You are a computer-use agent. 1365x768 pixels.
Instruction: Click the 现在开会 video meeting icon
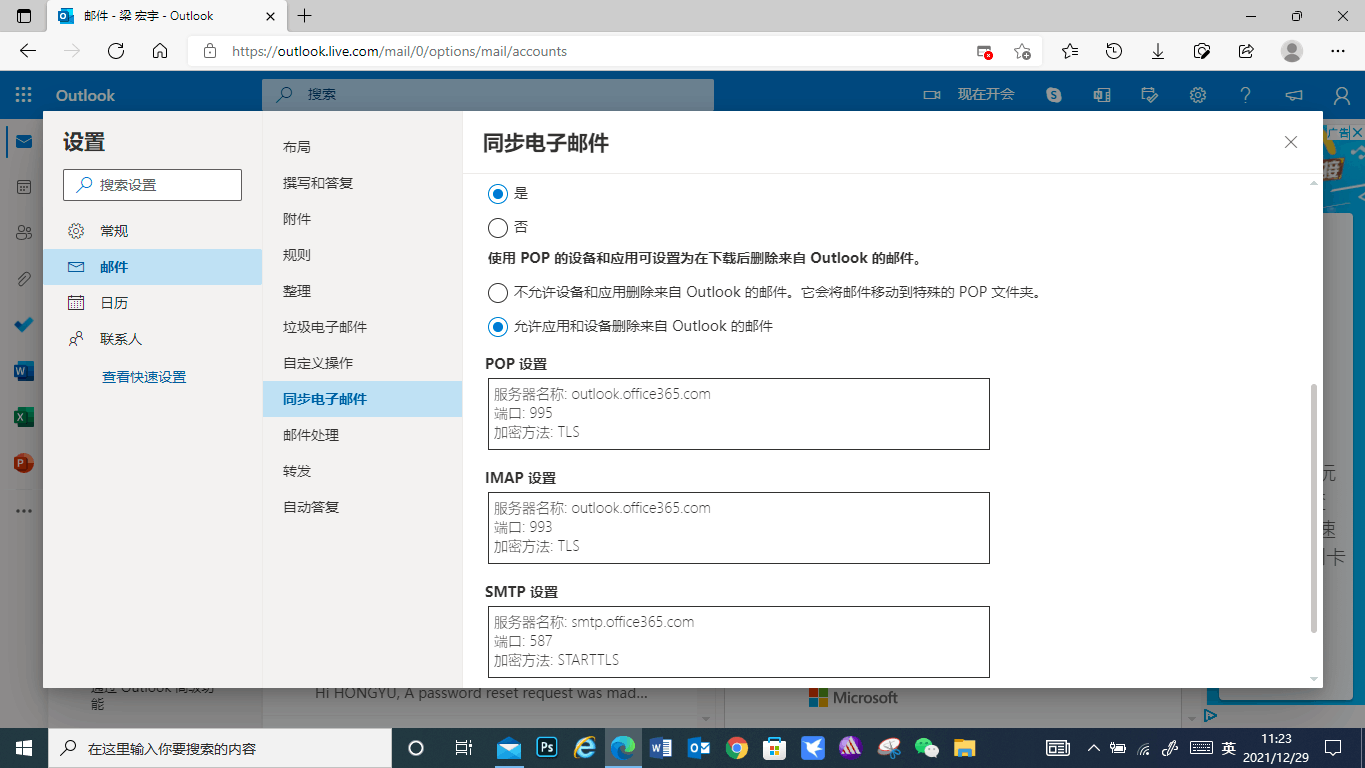(x=932, y=95)
